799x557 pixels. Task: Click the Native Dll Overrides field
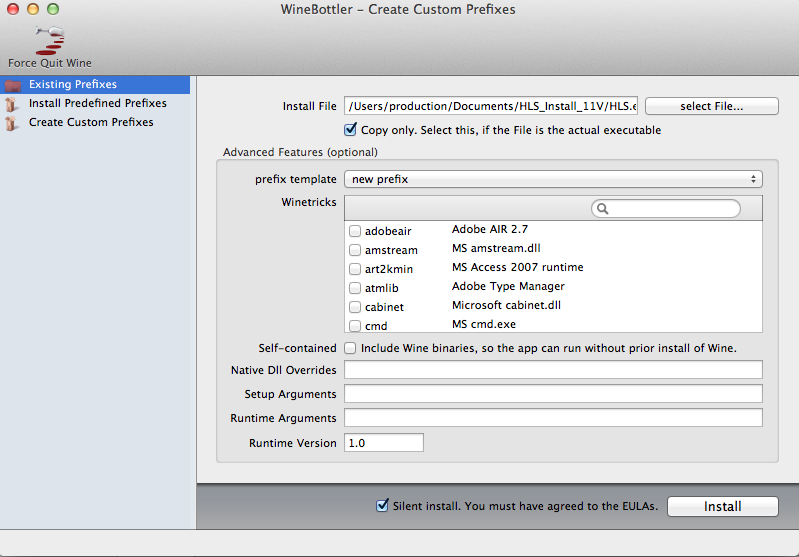click(553, 369)
